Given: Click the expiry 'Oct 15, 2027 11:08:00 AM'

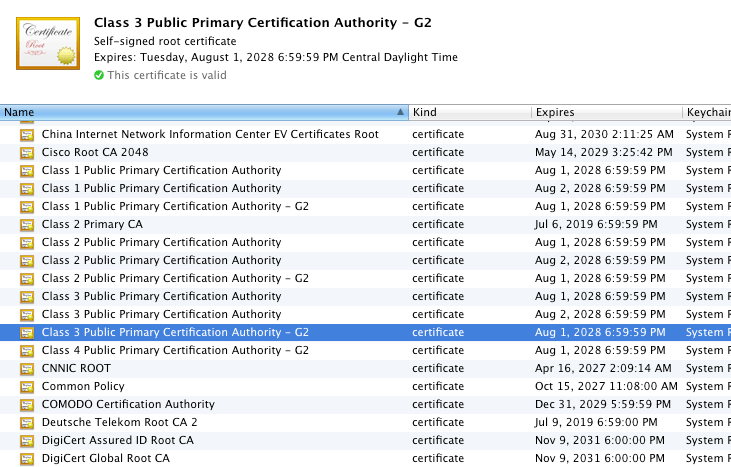Looking at the screenshot, I should click(606, 386).
